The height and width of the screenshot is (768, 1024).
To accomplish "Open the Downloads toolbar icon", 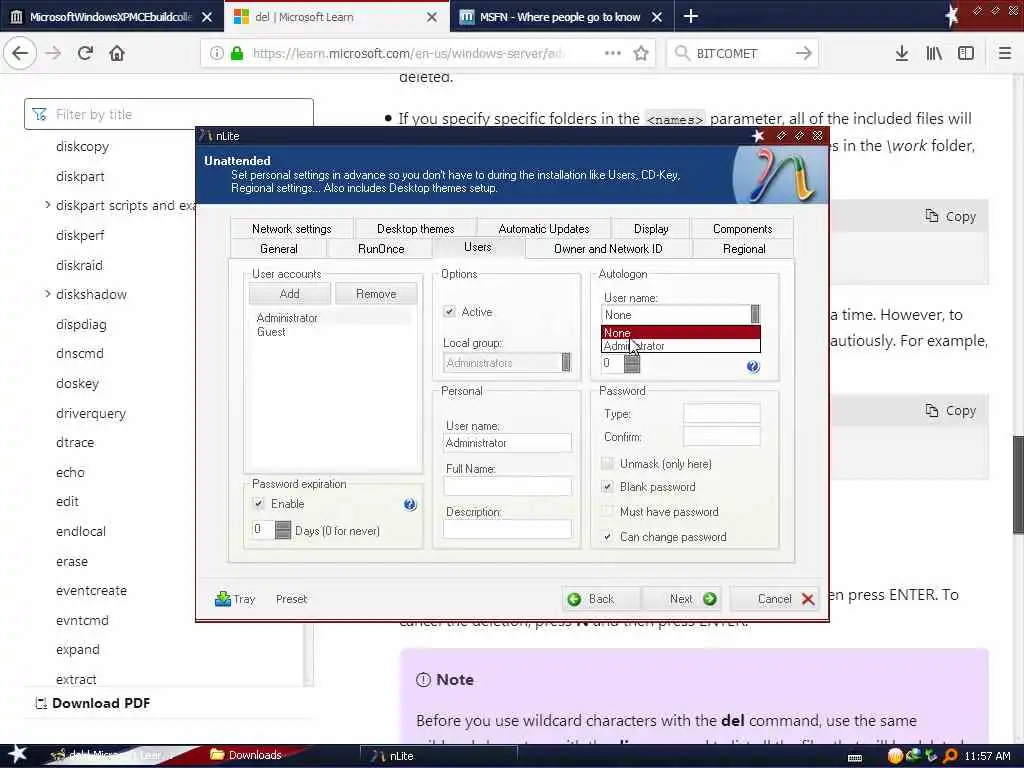I will click(901, 53).
